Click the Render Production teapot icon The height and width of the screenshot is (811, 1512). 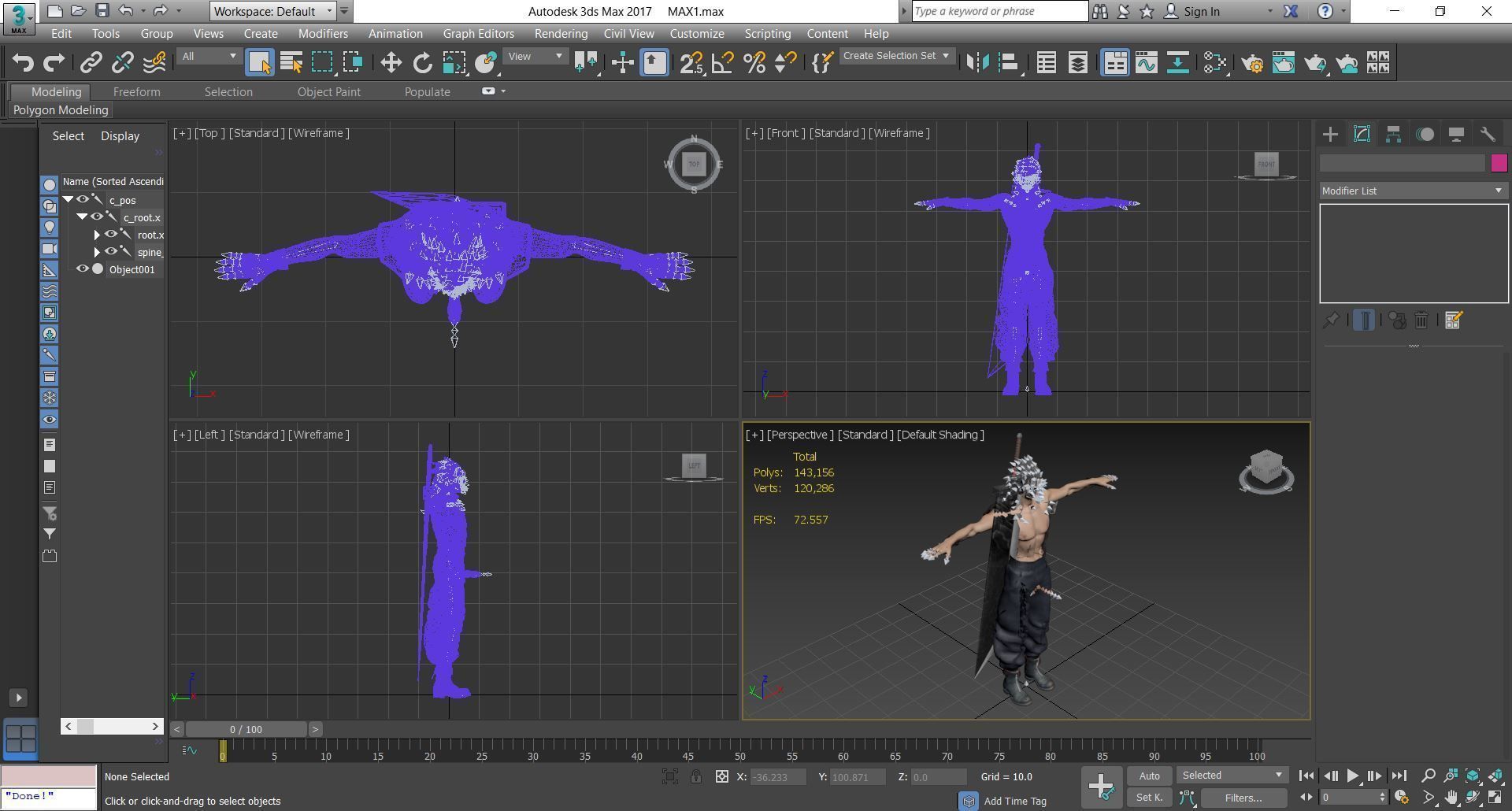[x=1315, y=62]
